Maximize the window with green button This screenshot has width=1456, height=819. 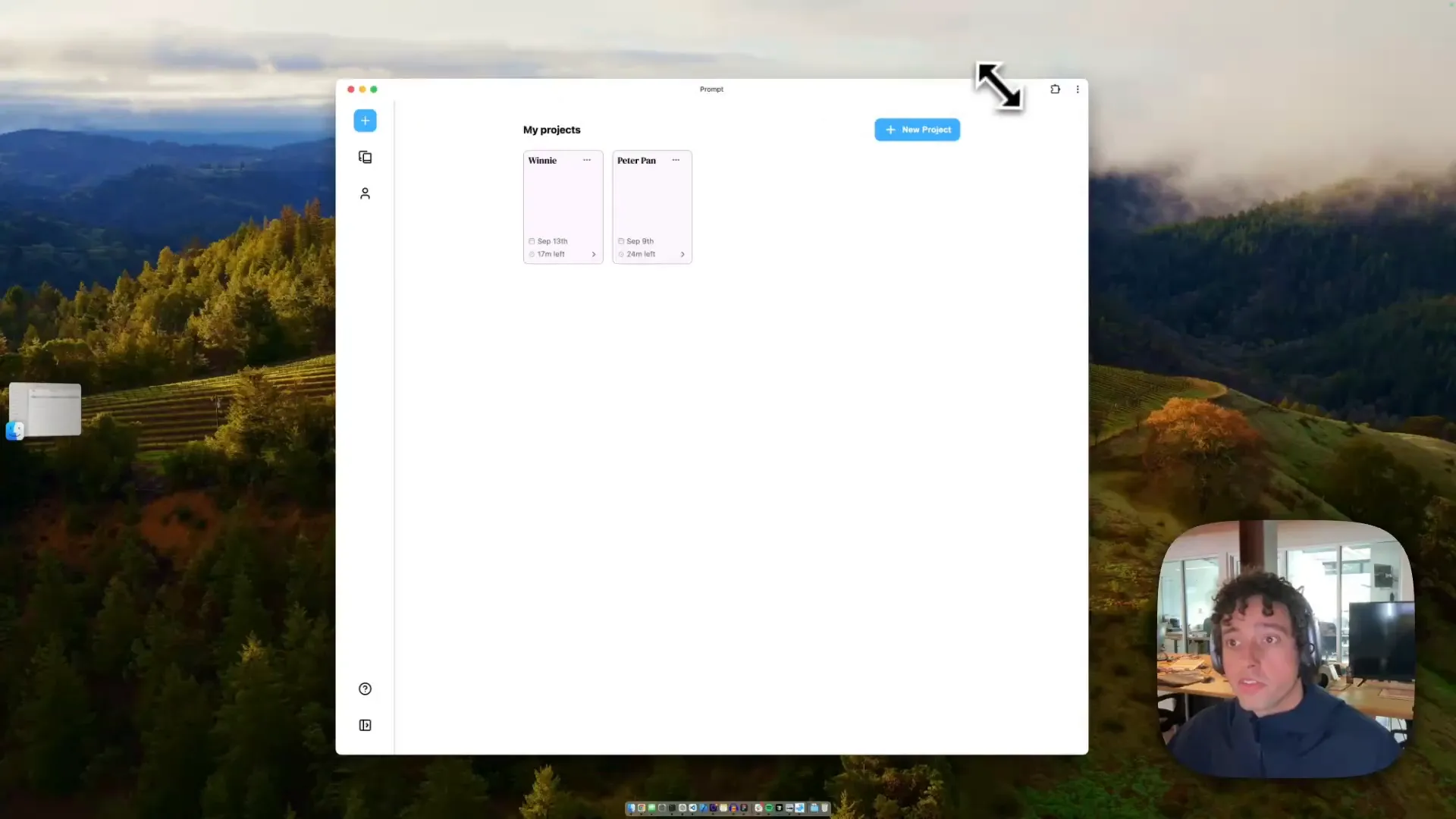pyautogui.click(x=374, y=89)
